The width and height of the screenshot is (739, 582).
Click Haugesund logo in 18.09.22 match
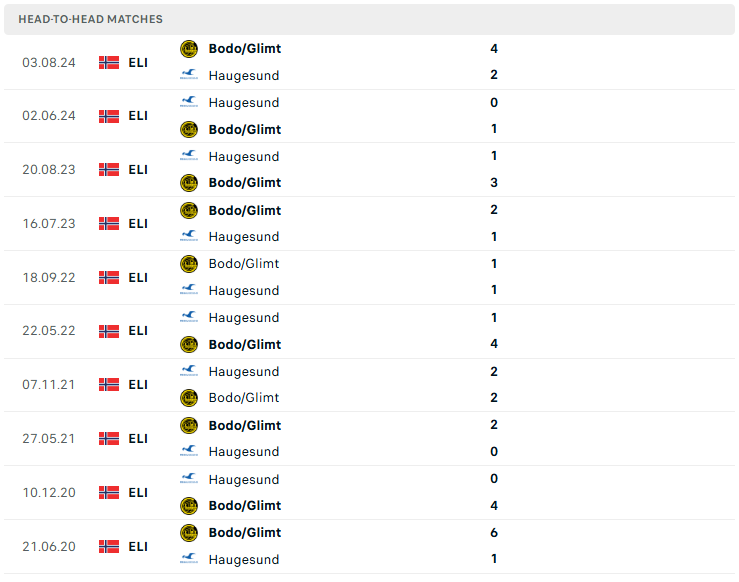pyautogui.click(x=189, y=291)
